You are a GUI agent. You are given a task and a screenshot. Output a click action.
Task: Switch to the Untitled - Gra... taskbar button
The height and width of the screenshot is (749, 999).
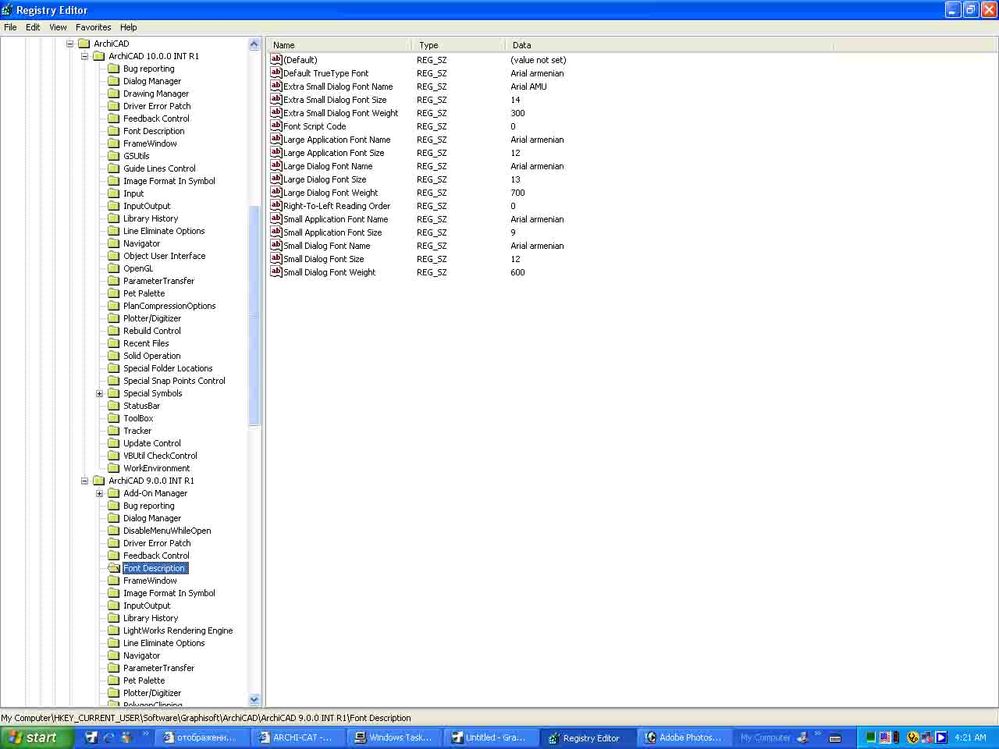pos(491,738)
